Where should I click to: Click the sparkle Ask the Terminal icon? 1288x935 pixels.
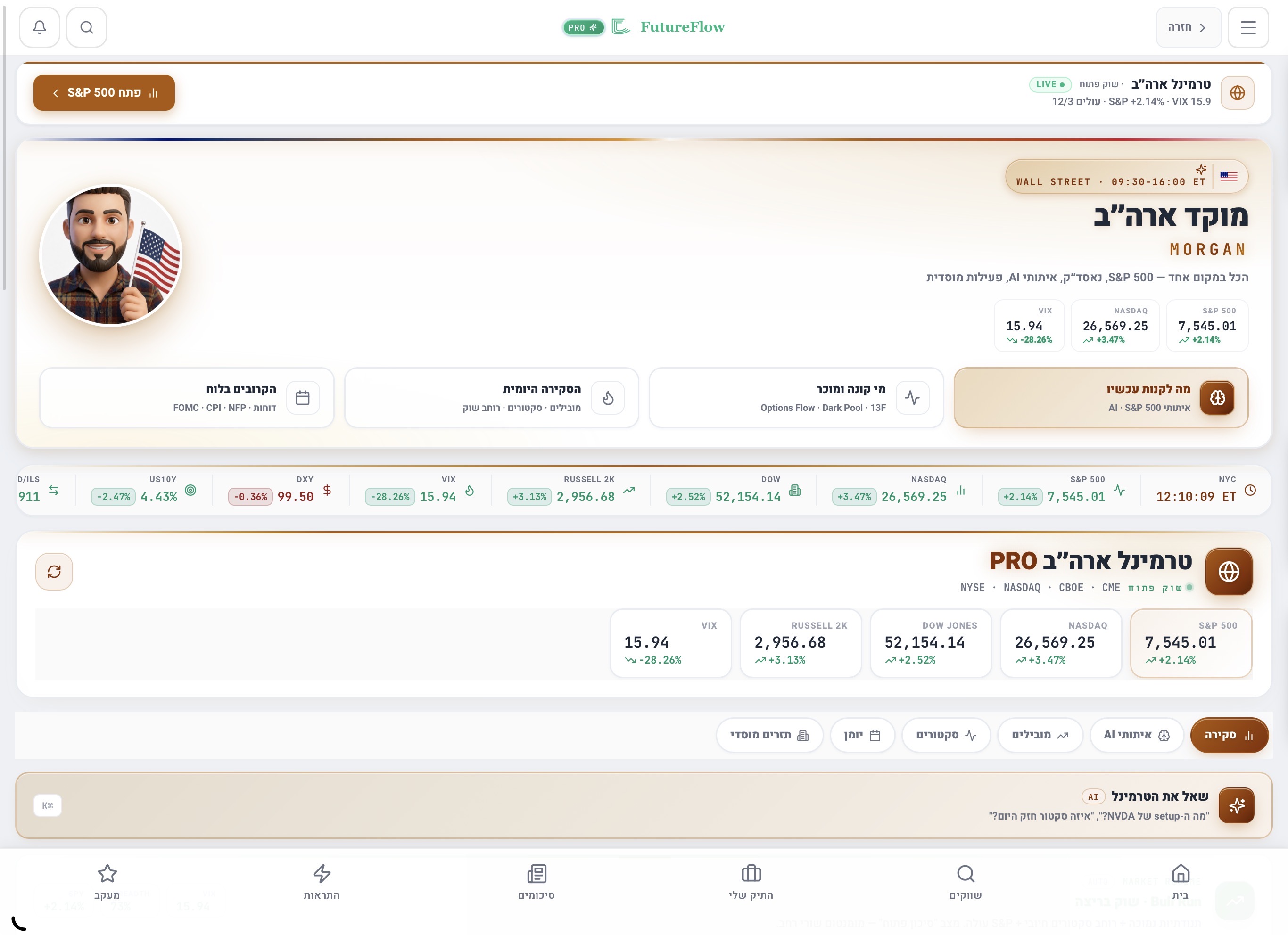coord(1236,805)
